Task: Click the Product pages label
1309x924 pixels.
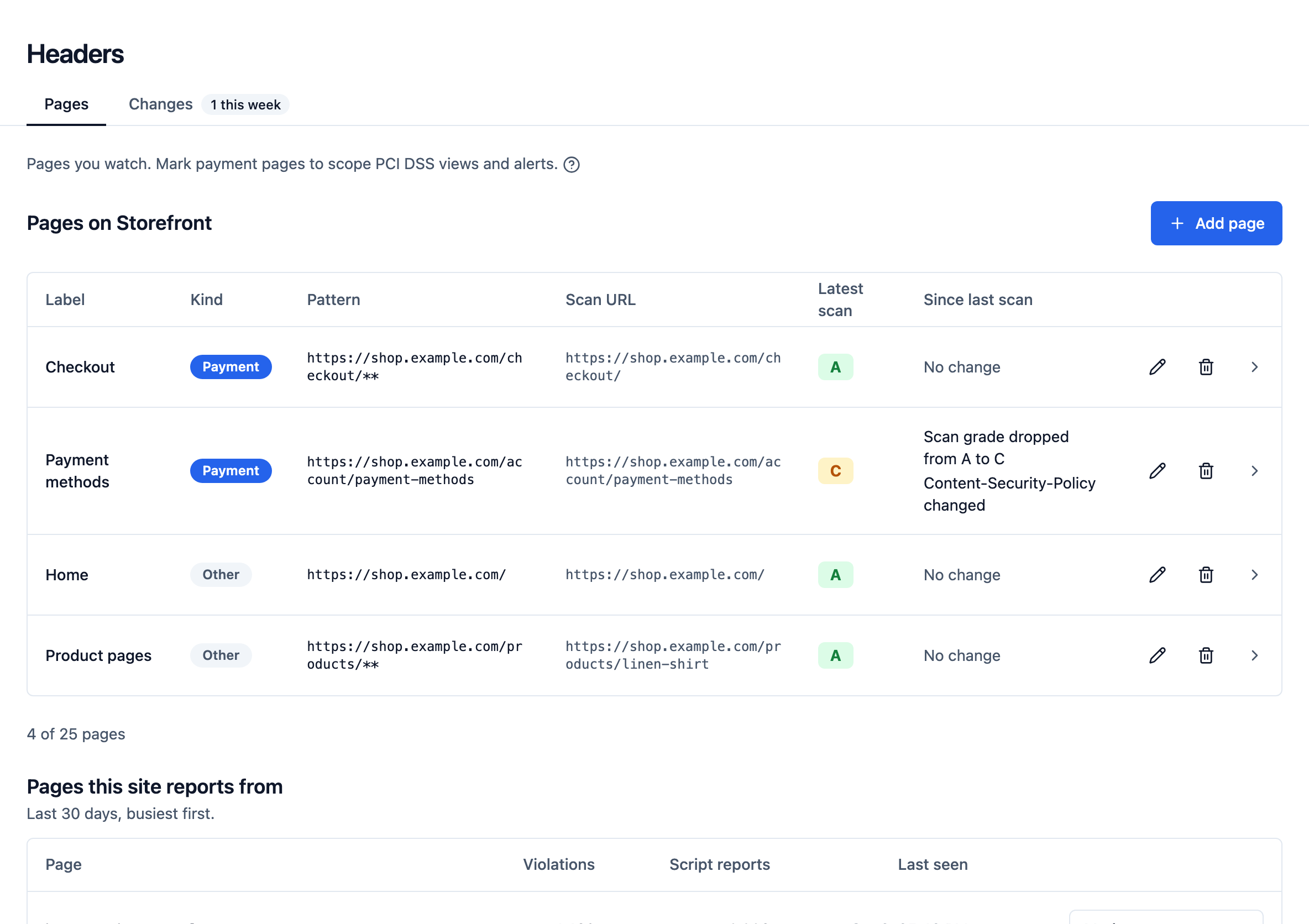Action: 98,655
